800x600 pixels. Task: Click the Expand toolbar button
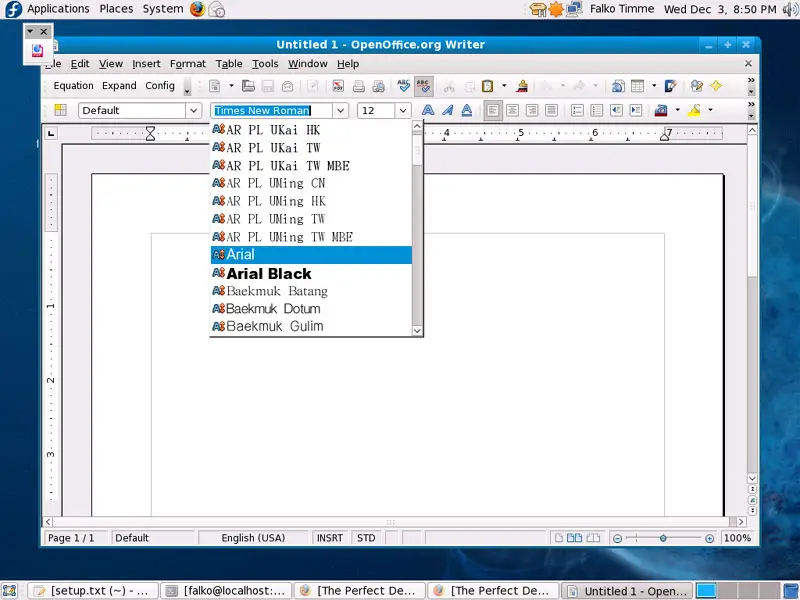pyautogui.click(x=119, y=86)
